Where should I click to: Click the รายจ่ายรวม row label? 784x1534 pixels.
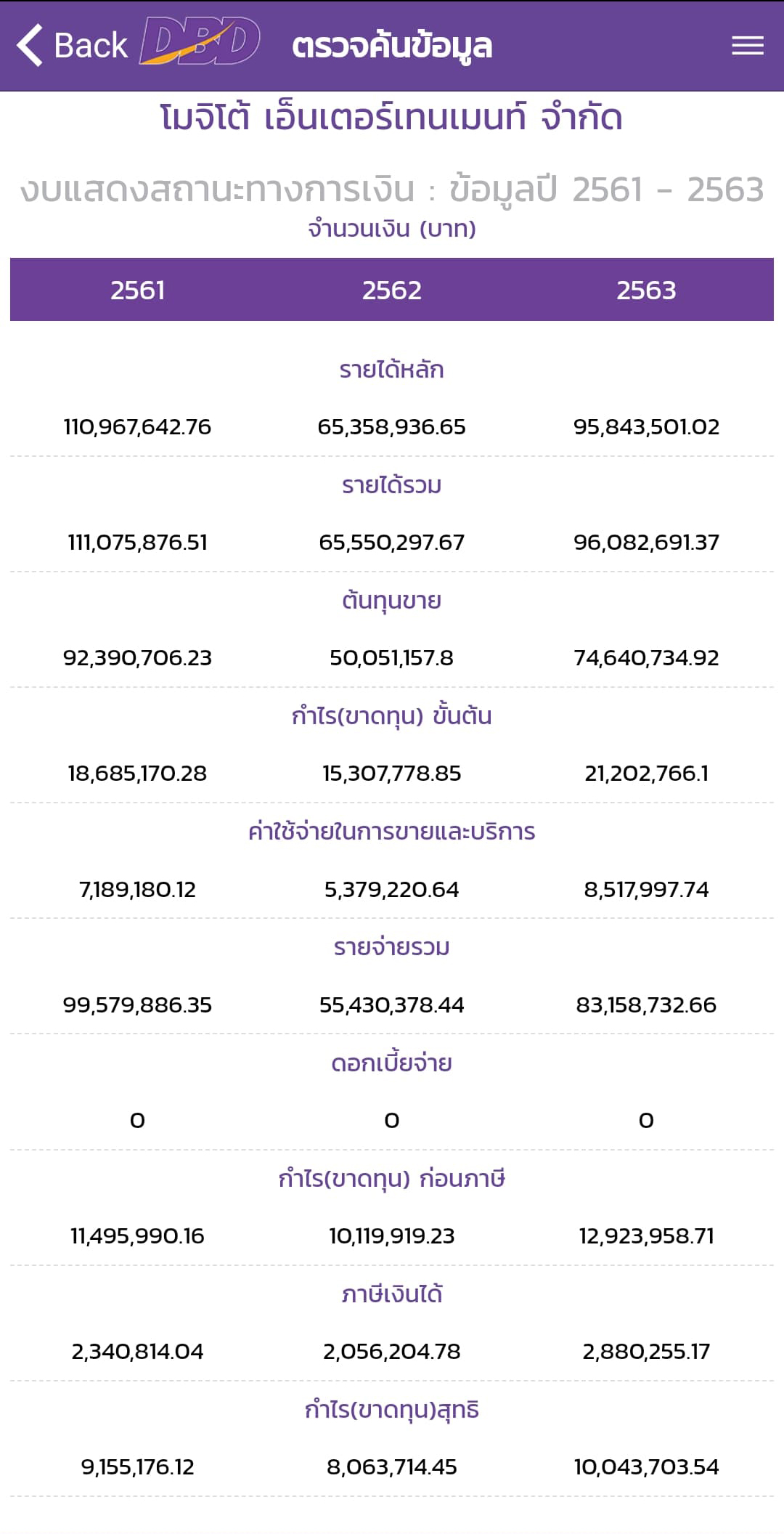(x=392, y=947)
